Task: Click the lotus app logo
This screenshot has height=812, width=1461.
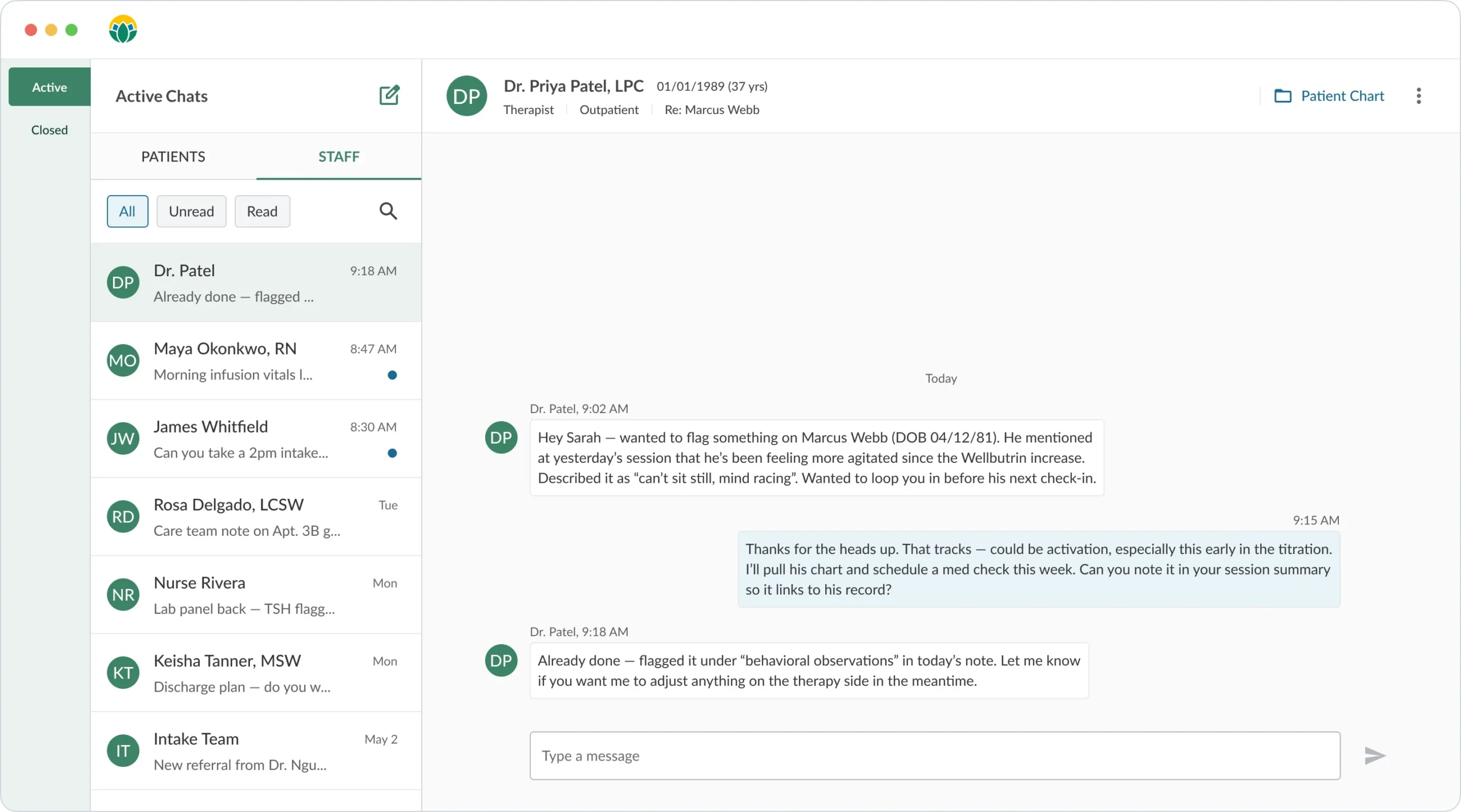Action: (x=123, y=29)
